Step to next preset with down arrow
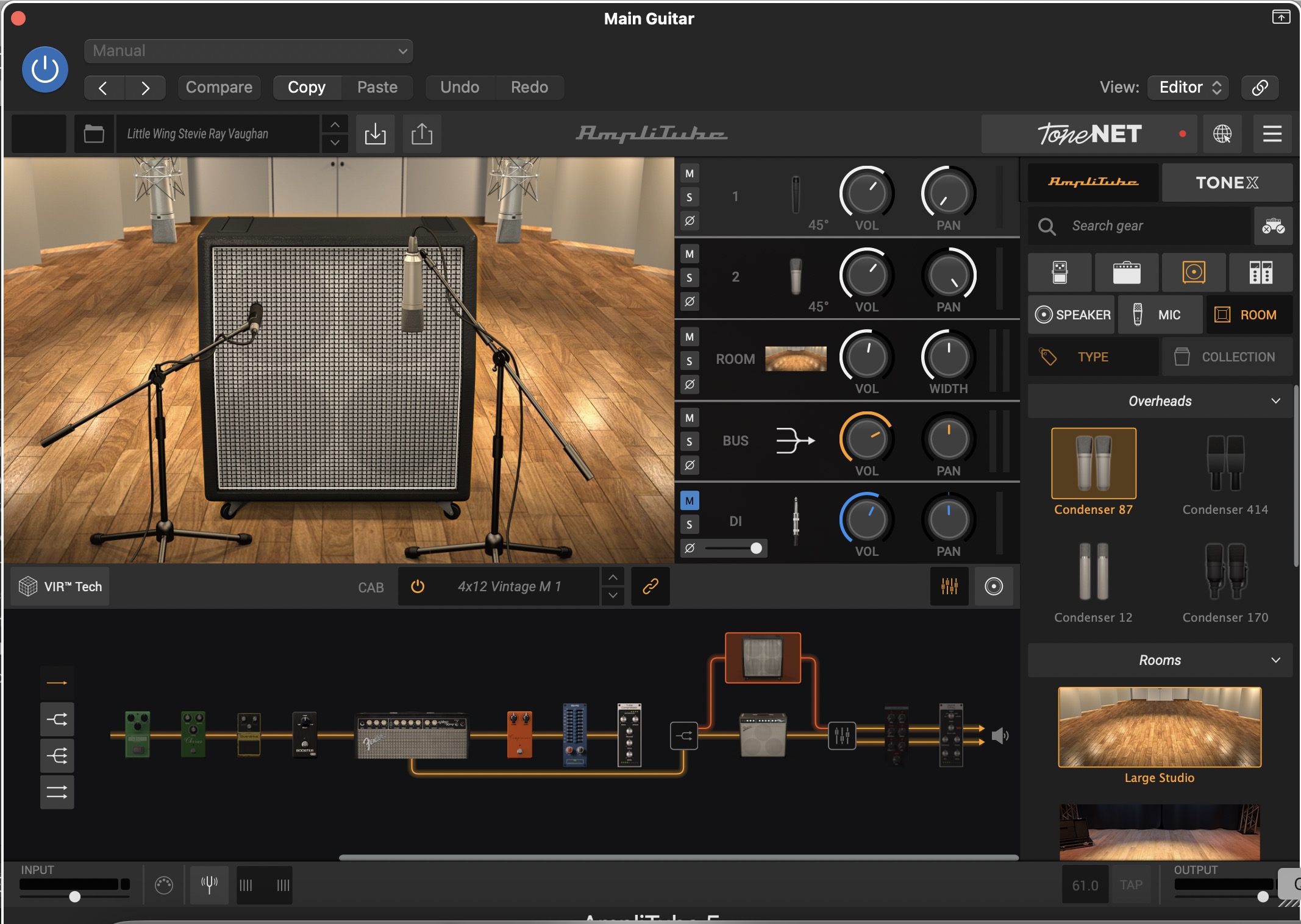Screen dimensions: 1301x924 (x=335, y=143)
